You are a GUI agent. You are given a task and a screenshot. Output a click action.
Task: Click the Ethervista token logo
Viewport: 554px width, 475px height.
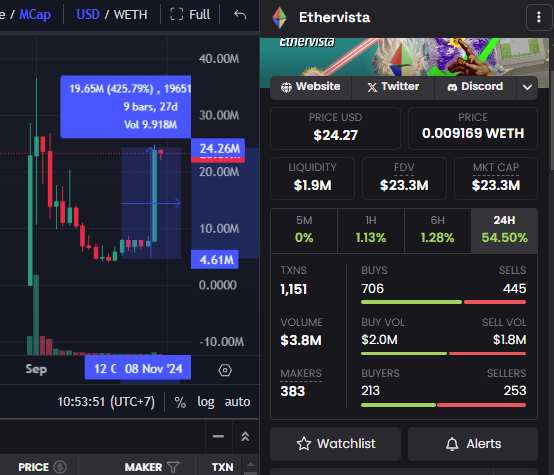(x=279, y=17)
